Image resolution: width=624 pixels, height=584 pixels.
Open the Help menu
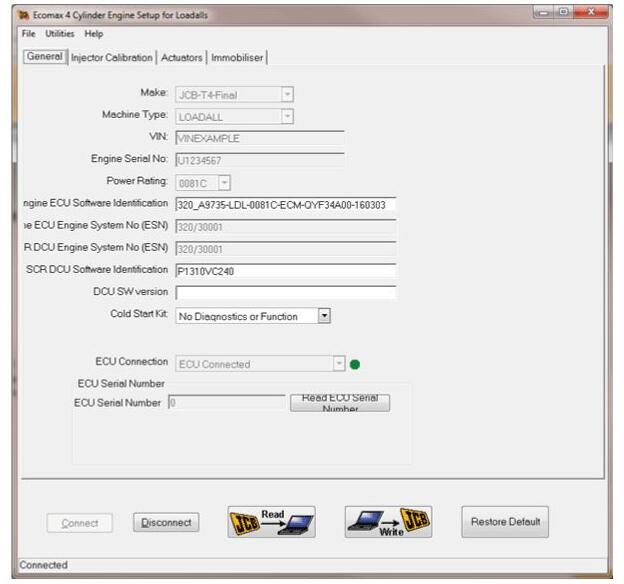click(94, 34)
